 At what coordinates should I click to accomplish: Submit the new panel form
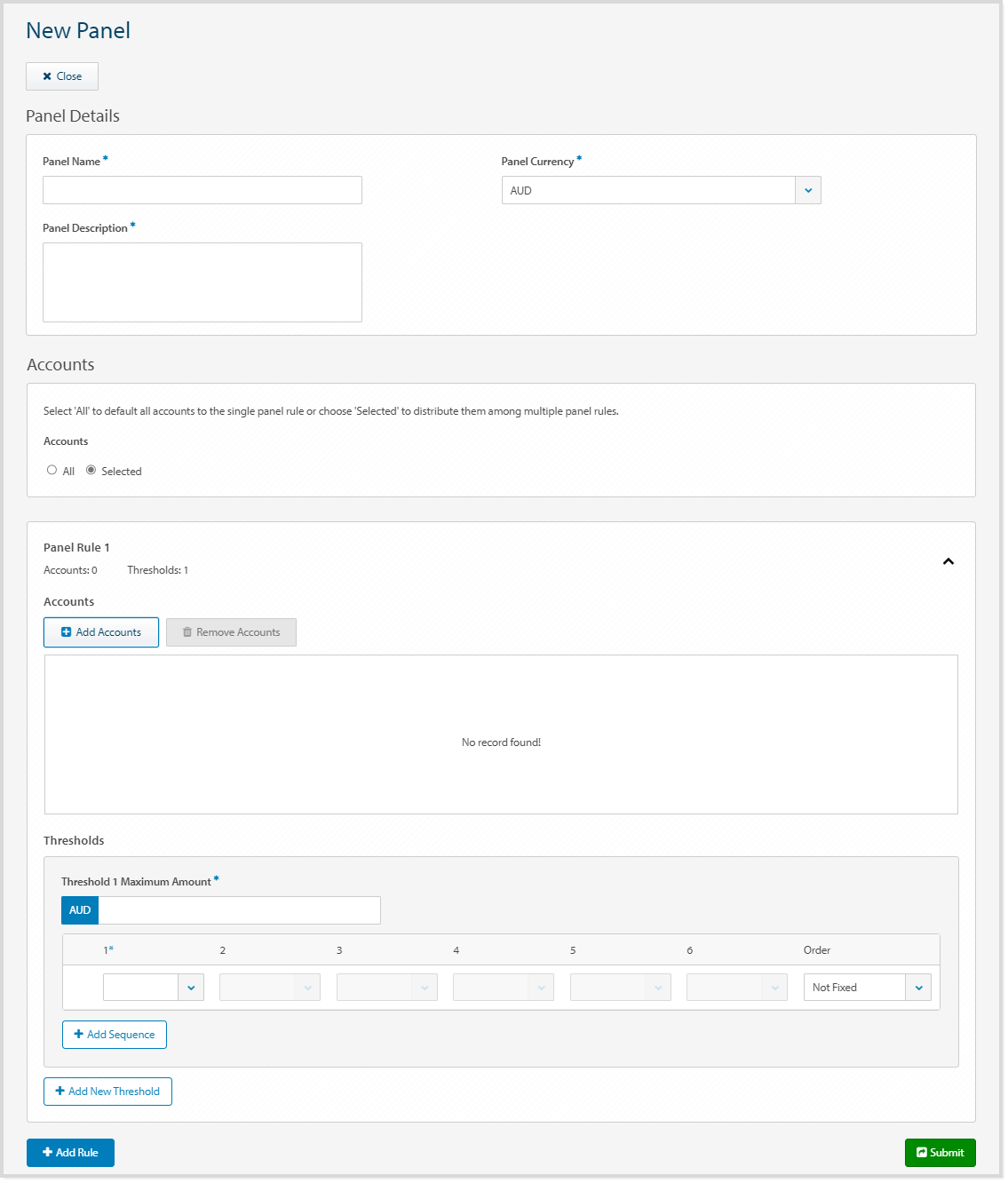tap(940, 1153)
